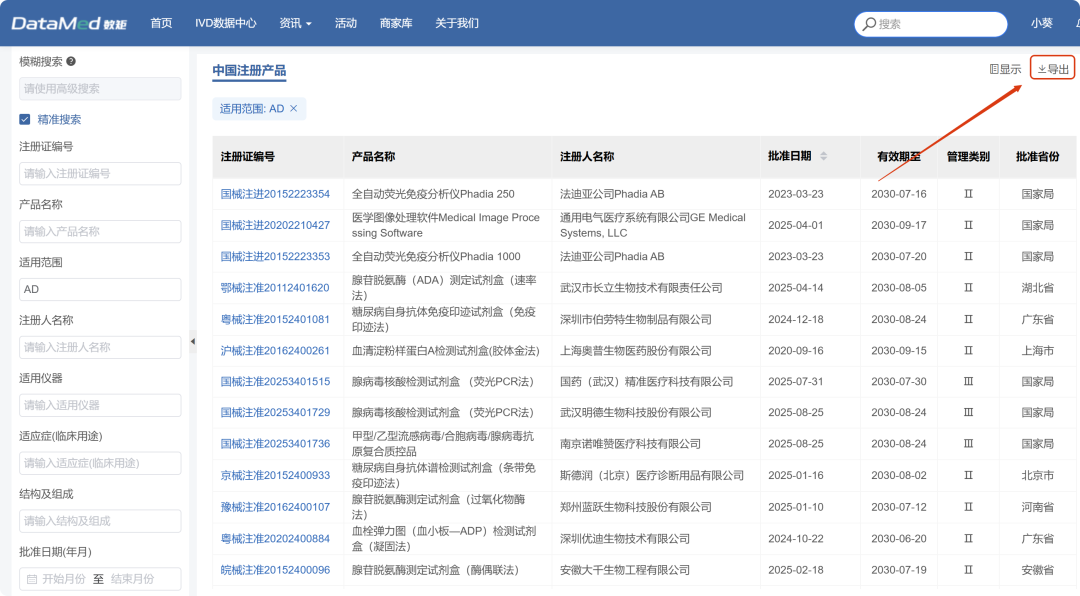This screenshot has height=596, width=1080.
Task: Open 活动 menu item
Action: pos(346,23)
